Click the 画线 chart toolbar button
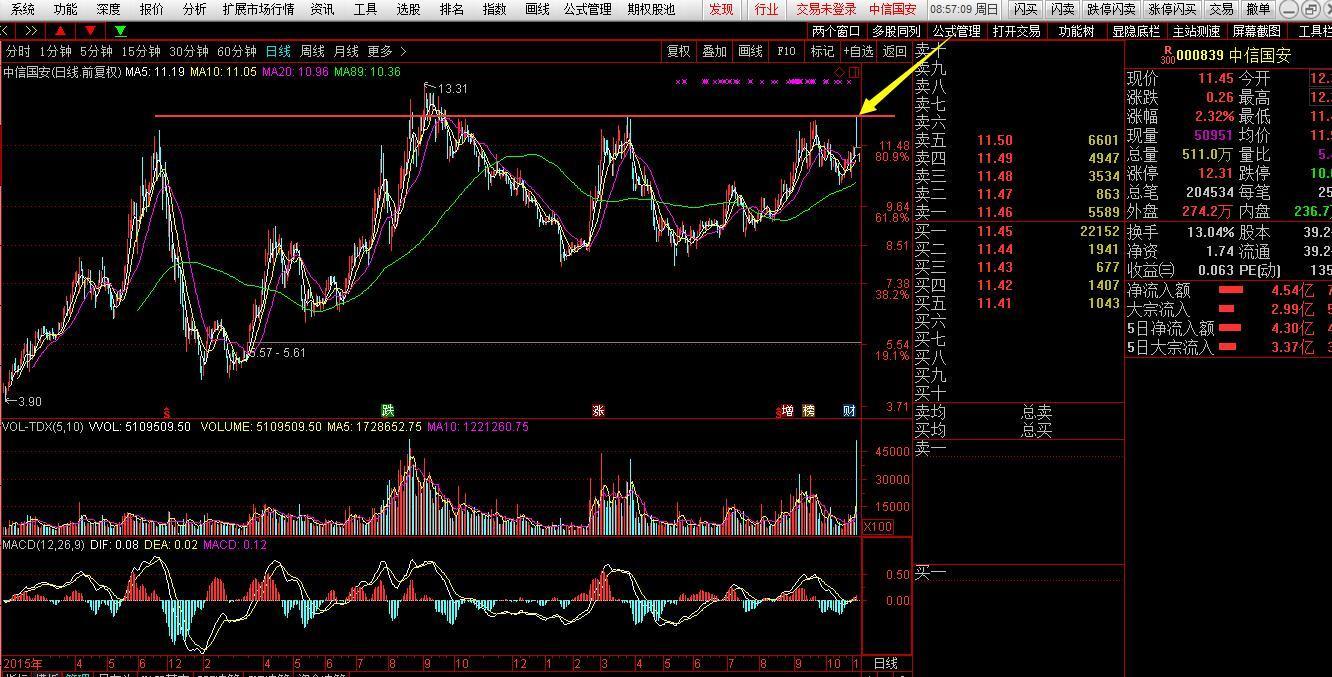Screen dimensions: 1332x677 pyautogui.click(x=750, y=51)
